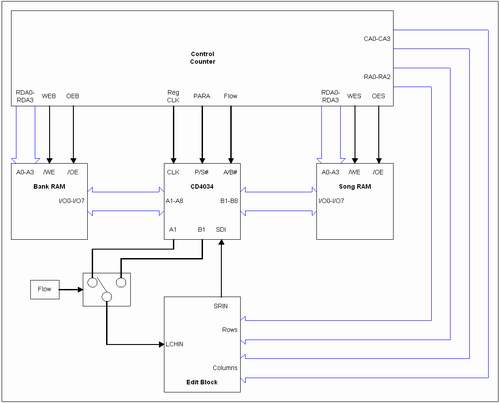The image size is (500, 403).
Task: Click the RDA0-RDA3 label next to WEB
Action: pos(25,96)
